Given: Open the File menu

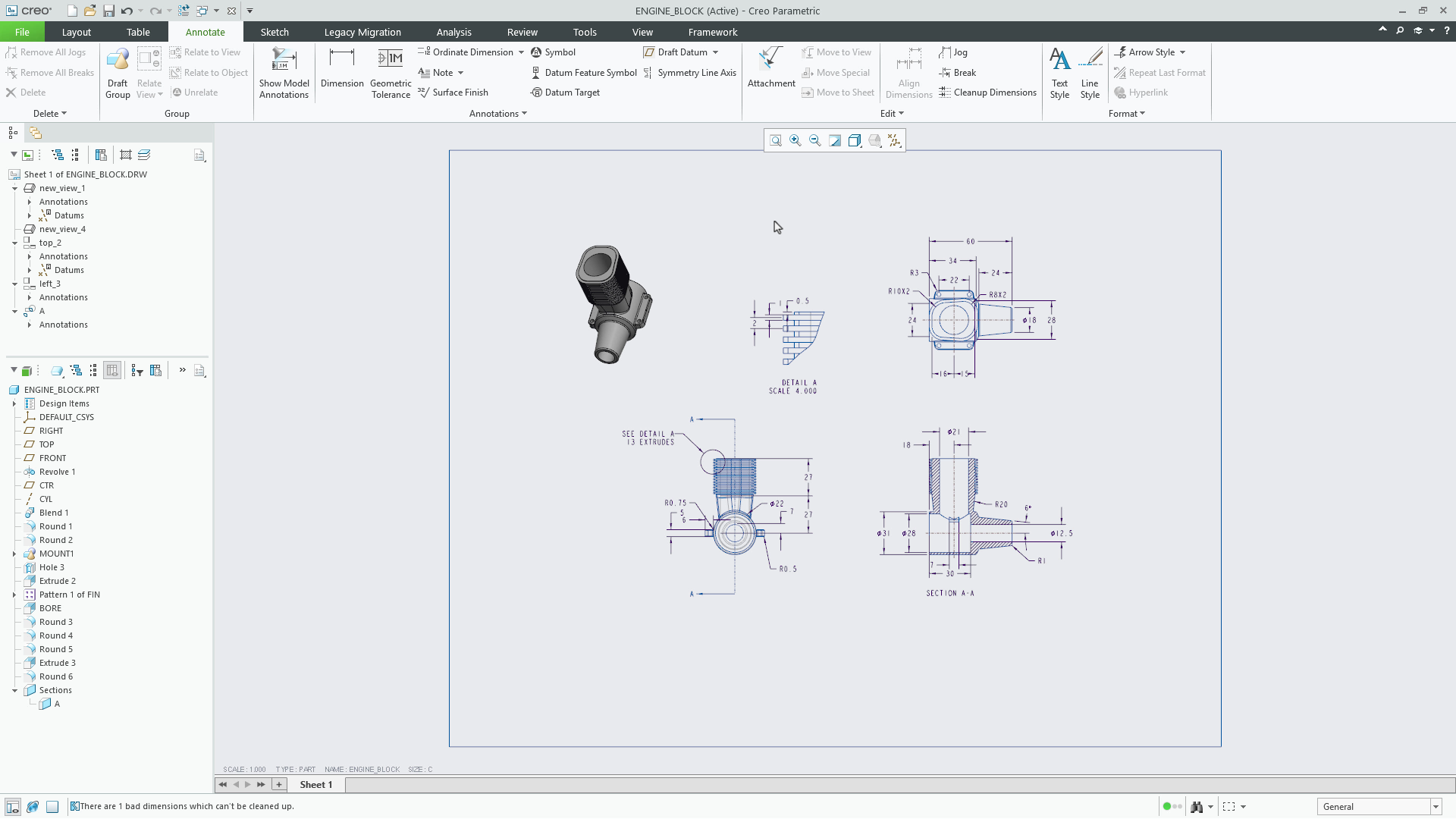Looking at the screenshot, I should 22,32.
